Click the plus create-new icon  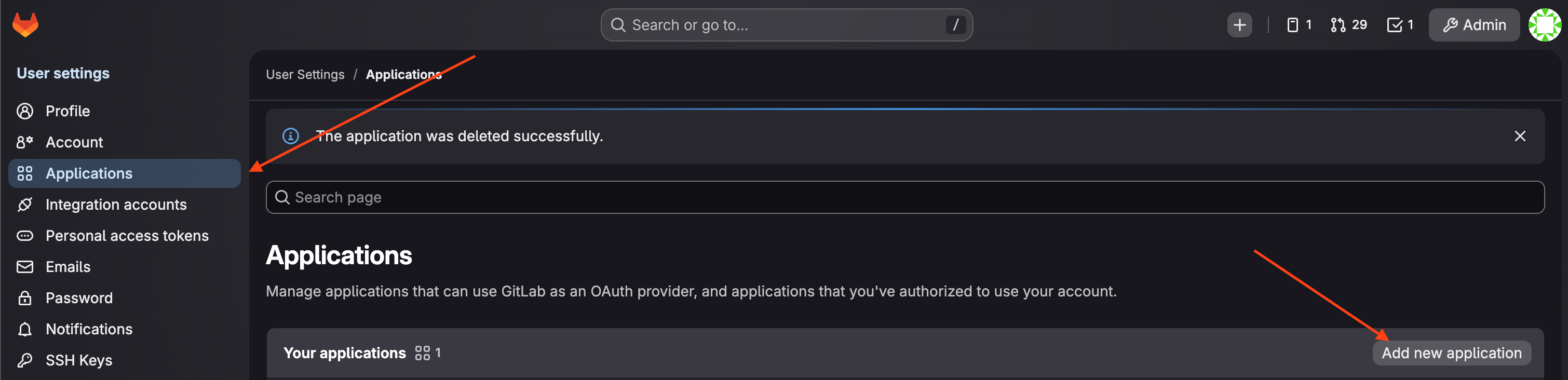[1239, 25]
